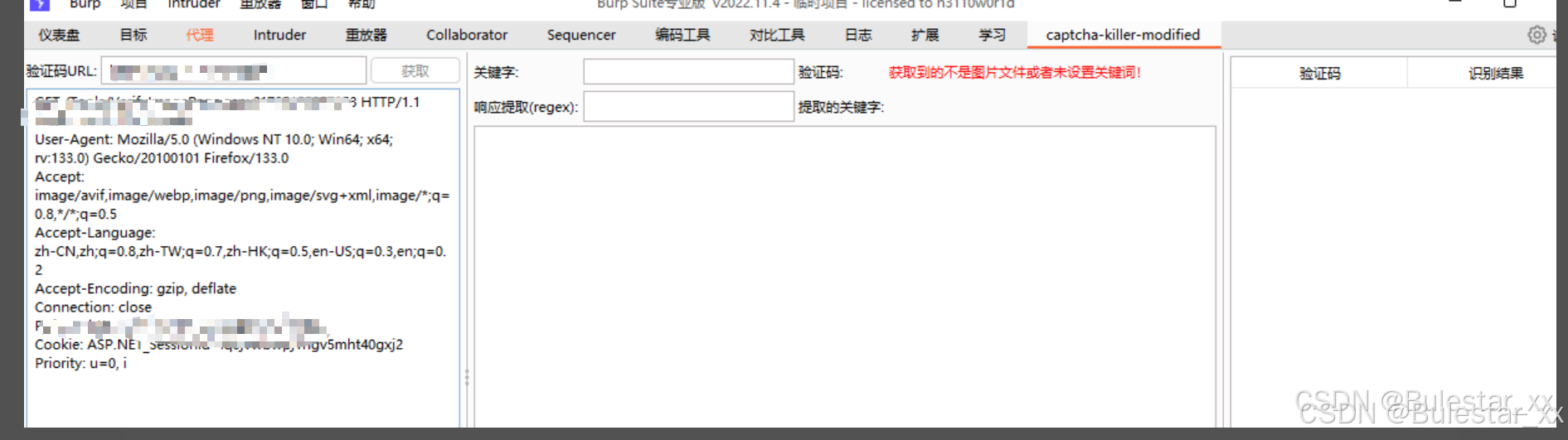Switch to the 学习 tab
Screen dimensions: 1568x440
(992, 35)
